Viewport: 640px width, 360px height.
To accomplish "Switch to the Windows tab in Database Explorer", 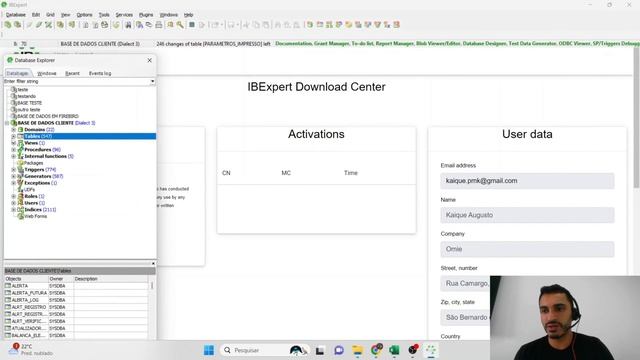I will tap(47, 73).
